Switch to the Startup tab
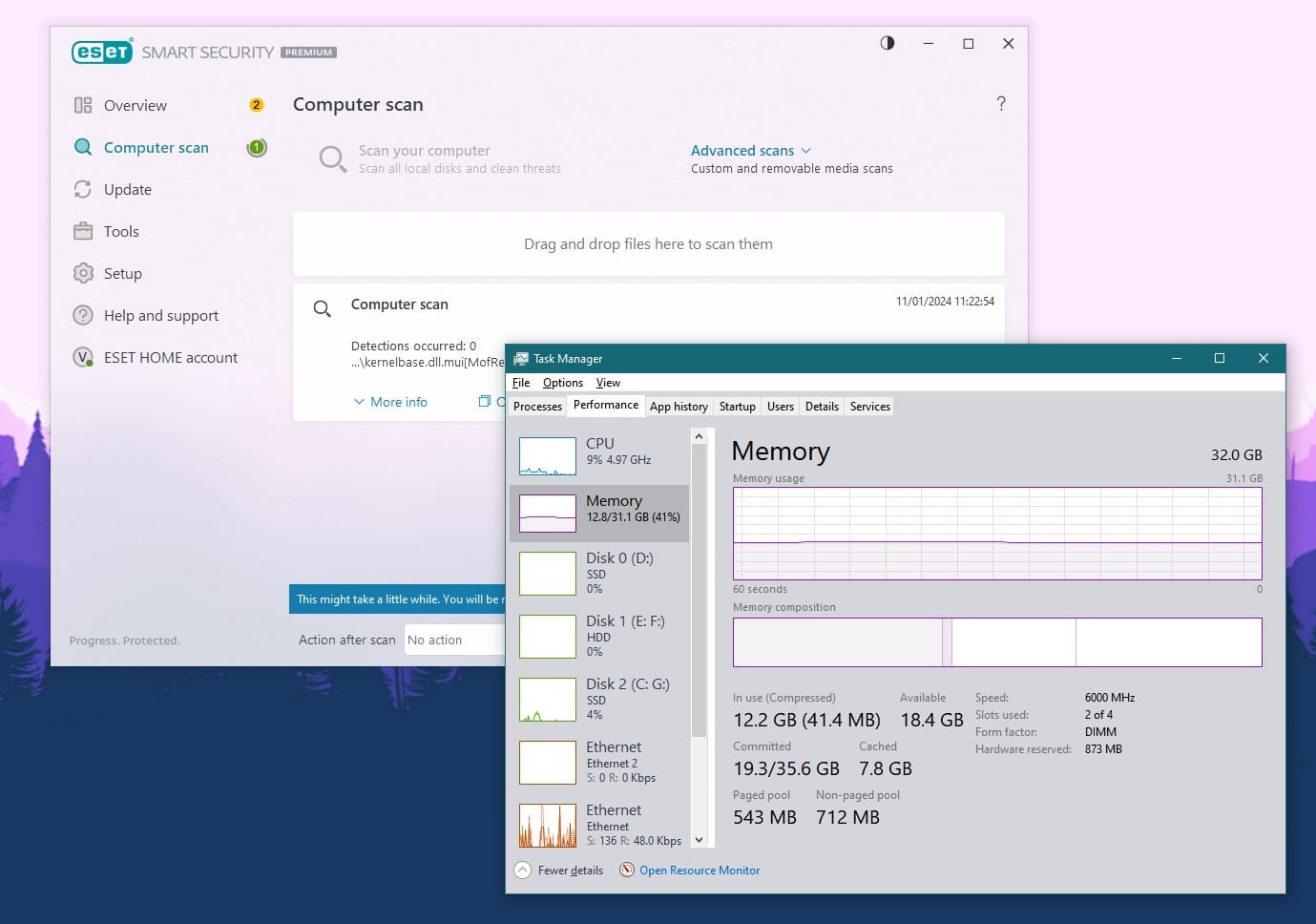This screenshot has height=924, width=1316. pyautogui.click(x=737, y=407)
